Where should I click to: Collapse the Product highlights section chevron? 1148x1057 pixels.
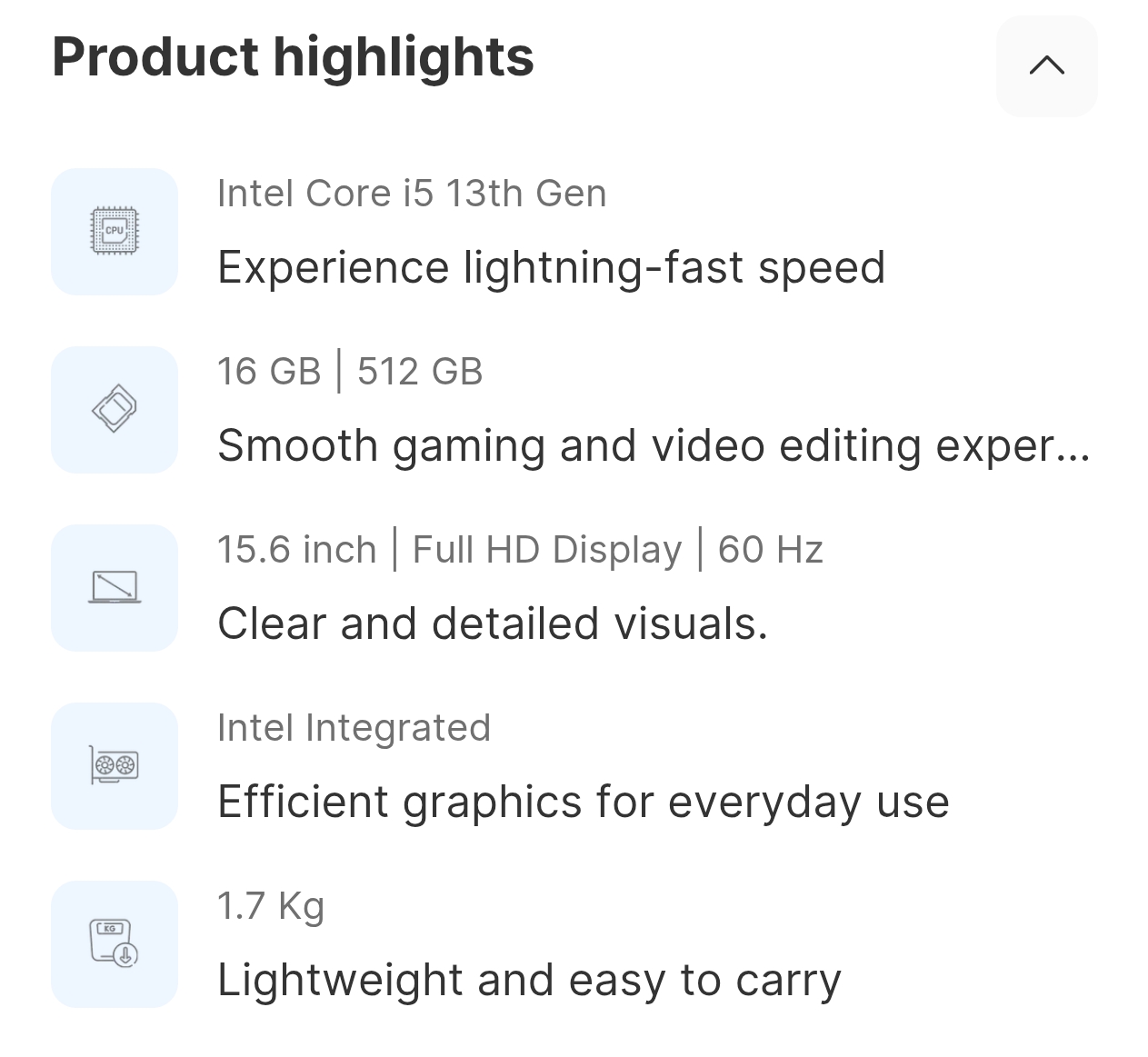pos(1046,65)
